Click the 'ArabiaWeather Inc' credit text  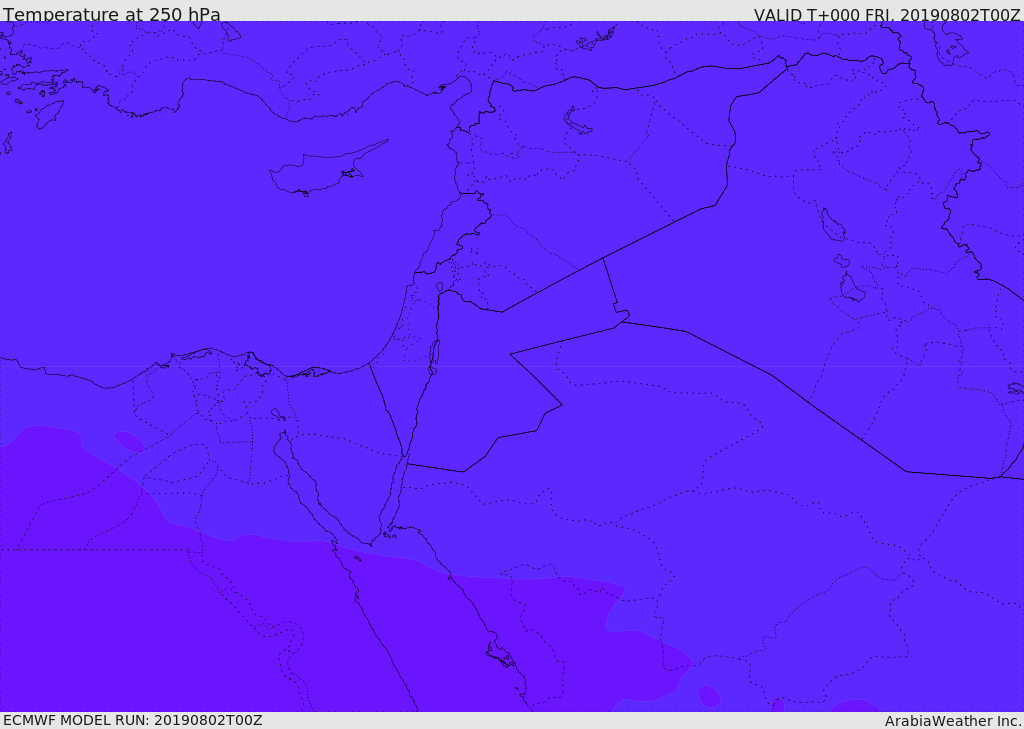coord(953,721)
